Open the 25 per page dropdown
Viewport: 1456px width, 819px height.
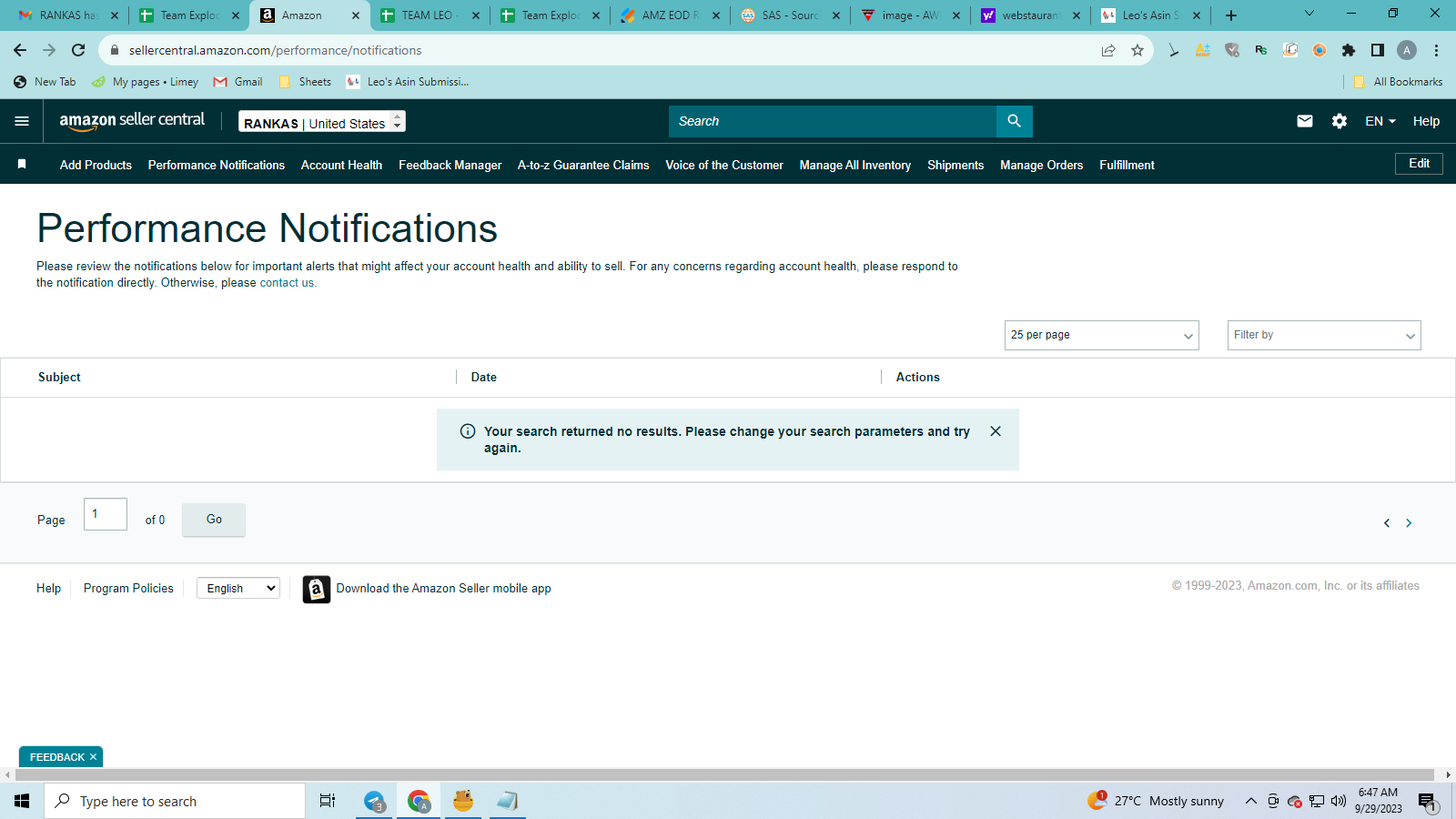coord(1101,335)
